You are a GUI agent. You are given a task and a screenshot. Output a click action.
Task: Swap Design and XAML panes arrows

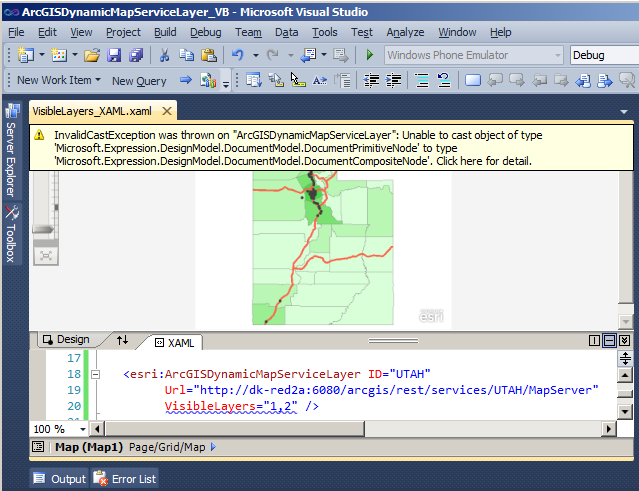click(122, 340)
